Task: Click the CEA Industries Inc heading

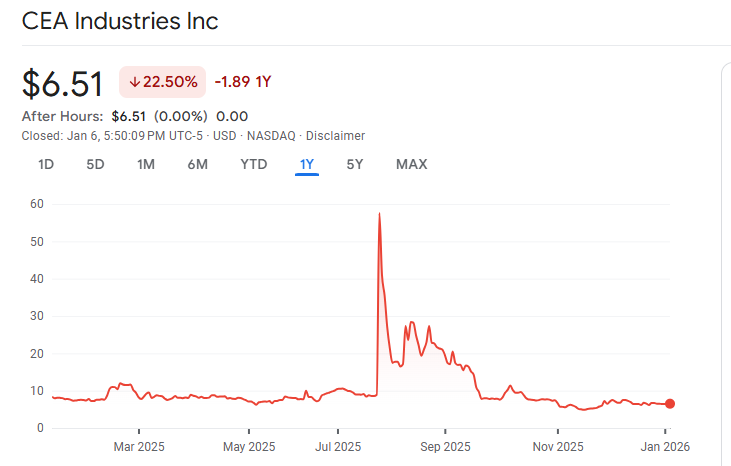Action: point(120,21)
